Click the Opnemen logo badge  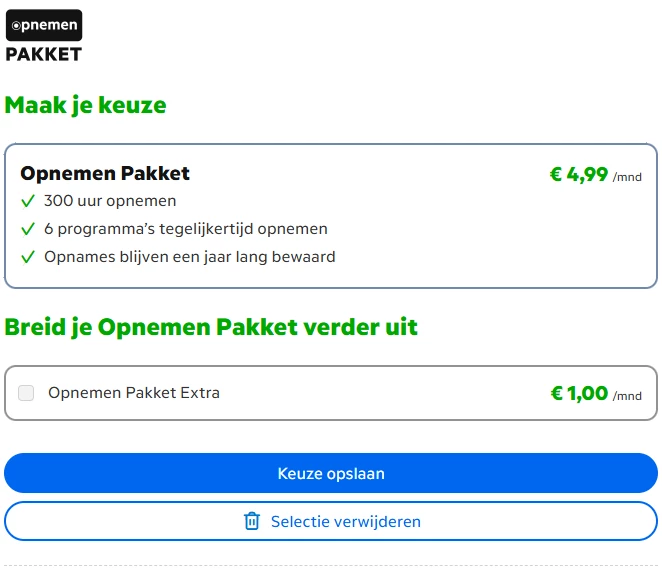(43, 25)
